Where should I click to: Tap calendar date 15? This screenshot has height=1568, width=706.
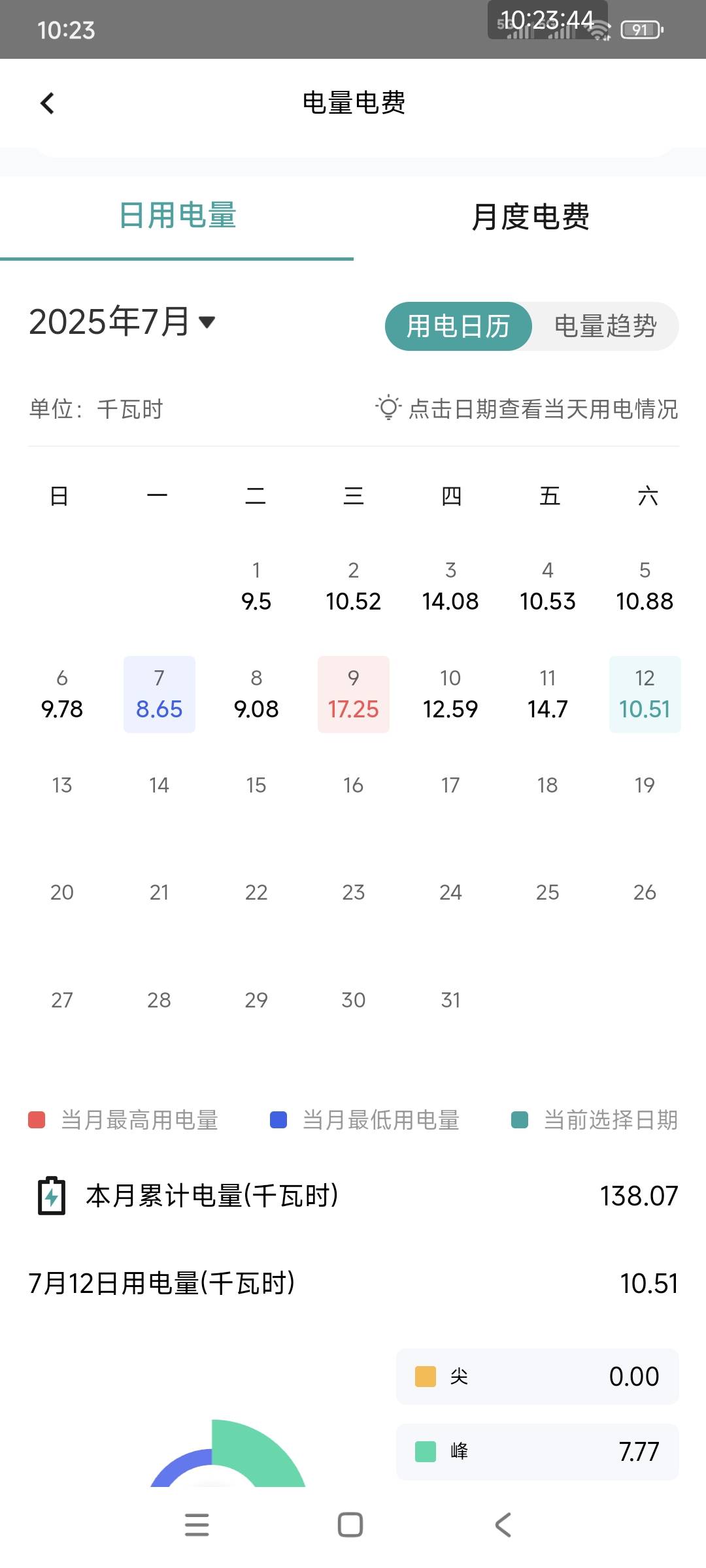point(256,785)
